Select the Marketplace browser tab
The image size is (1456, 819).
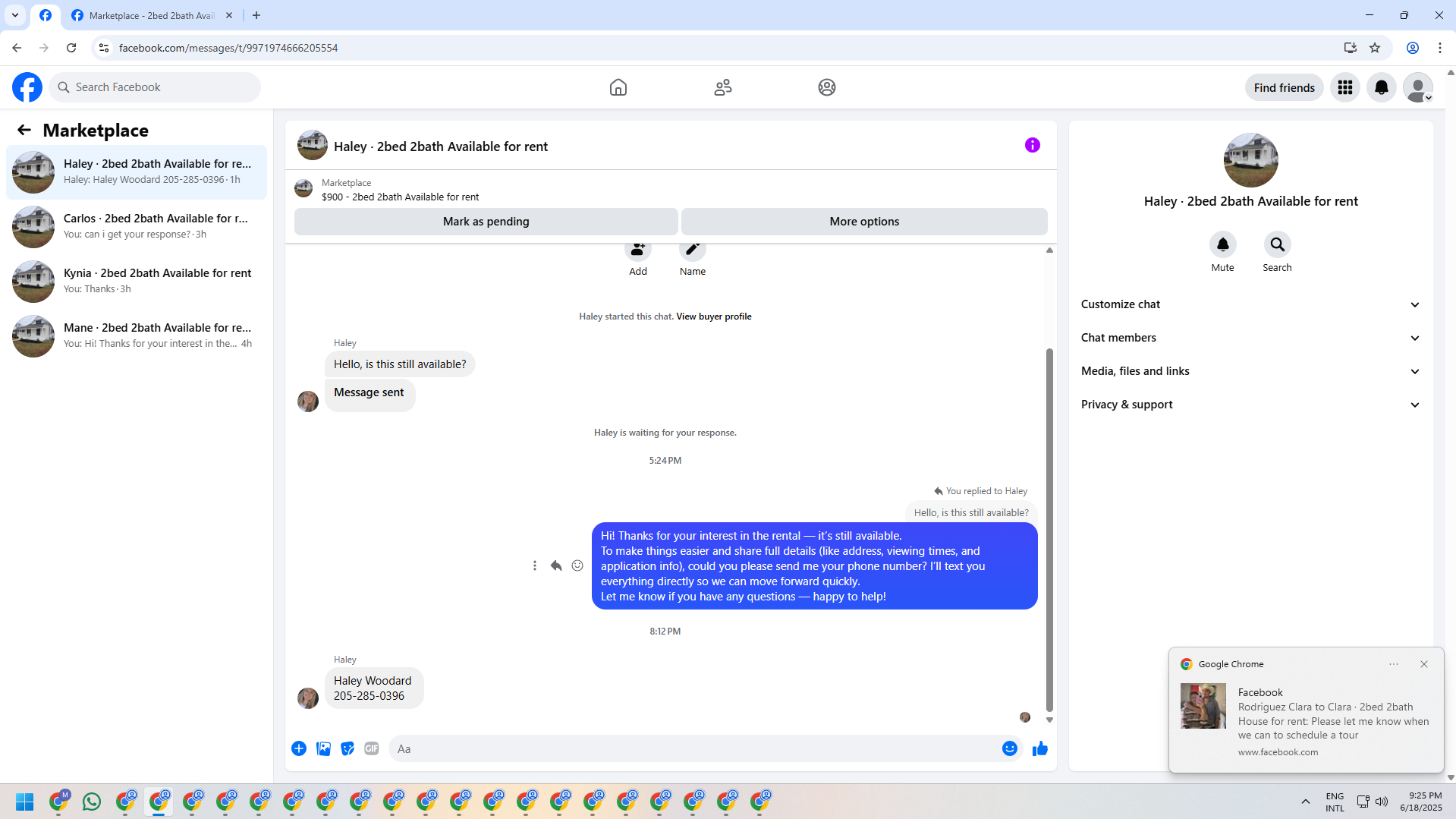pyautogui.click(x=152, y=15)
